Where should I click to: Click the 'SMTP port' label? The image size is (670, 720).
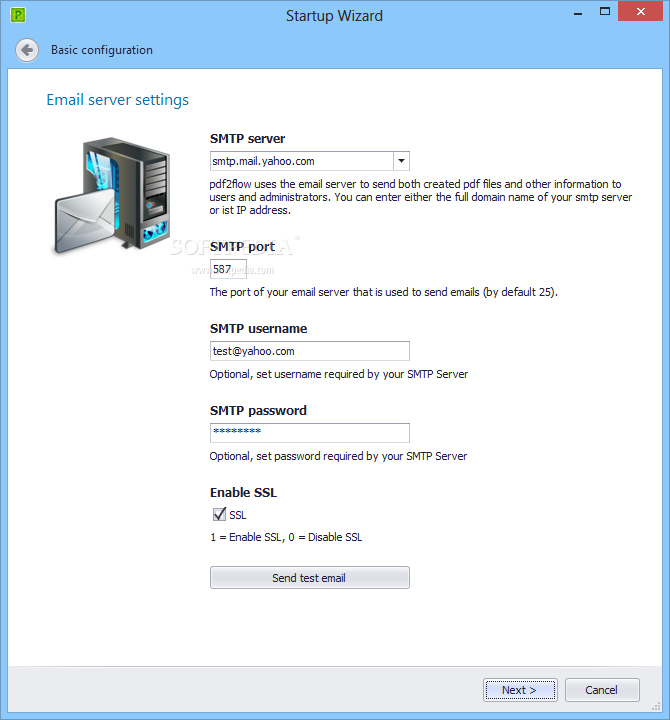tap(242, 247)
